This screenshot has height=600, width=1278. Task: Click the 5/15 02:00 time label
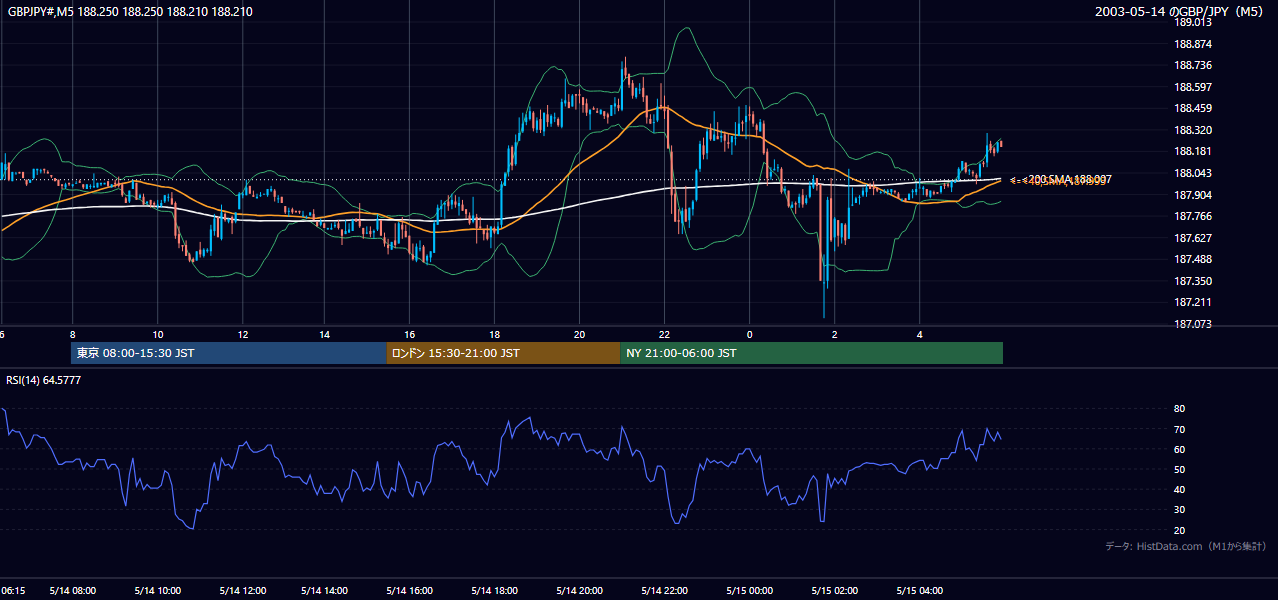click(x=834, y=591)
